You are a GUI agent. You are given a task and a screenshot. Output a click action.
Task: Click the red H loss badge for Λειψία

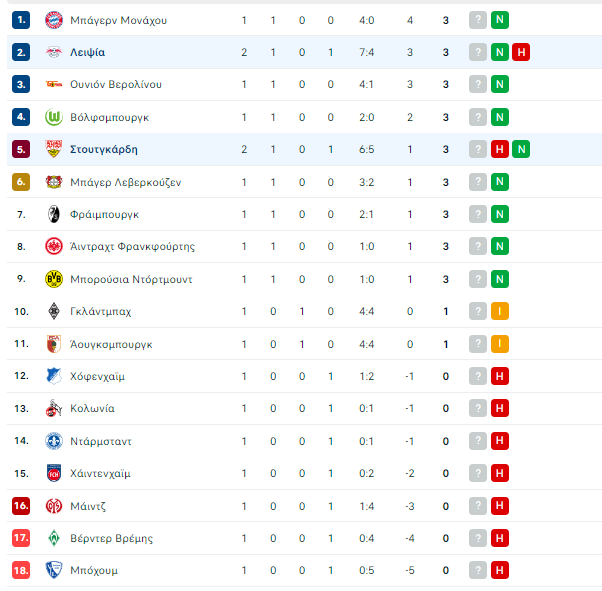click(x=521, y=52)
